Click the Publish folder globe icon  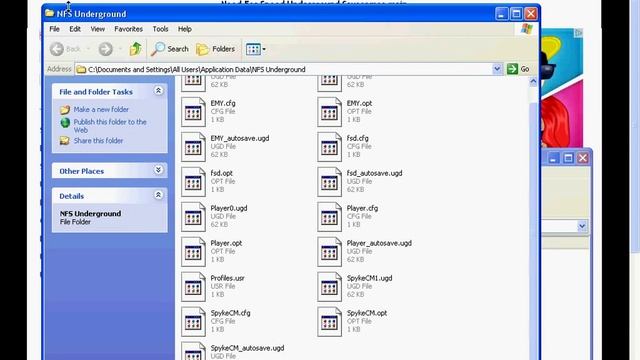[x=65, y=122]
